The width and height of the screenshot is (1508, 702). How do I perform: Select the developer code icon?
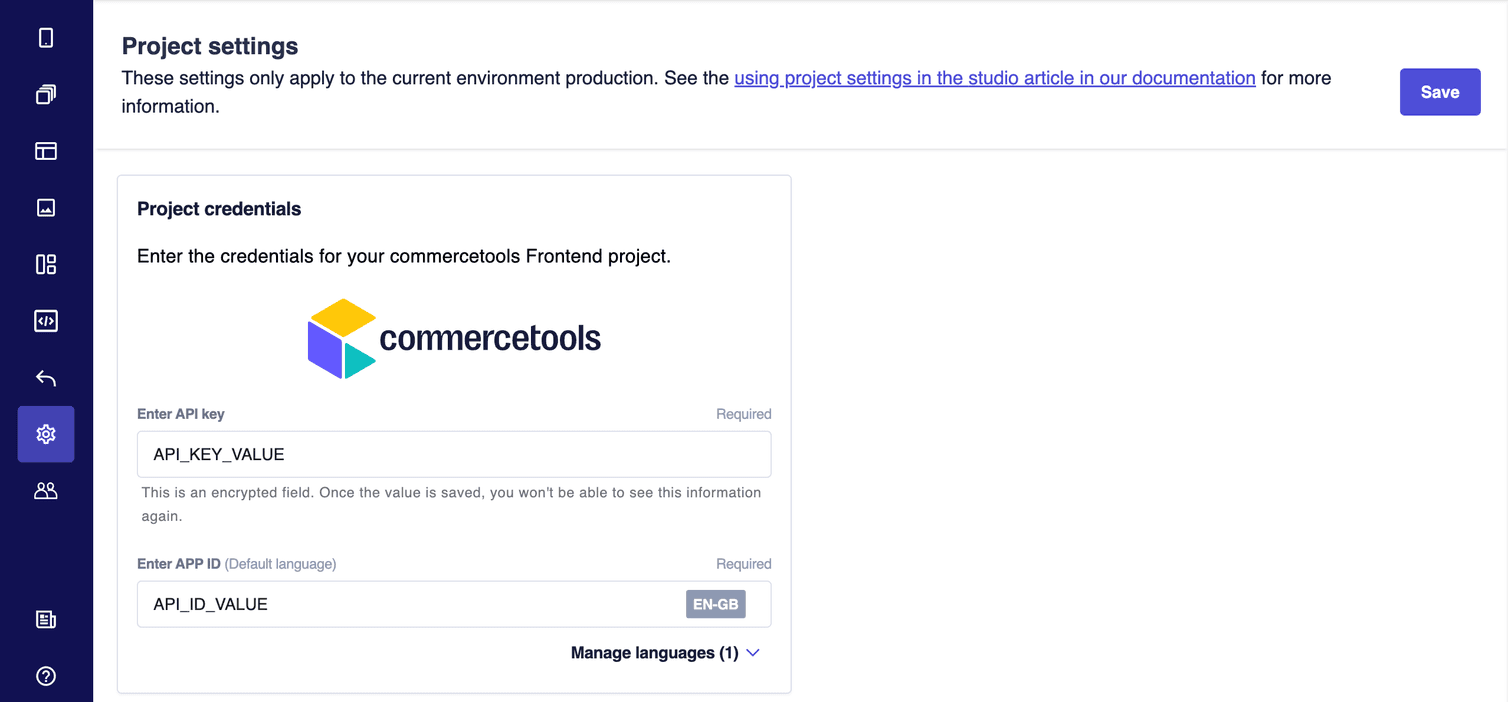coord(46,320)
